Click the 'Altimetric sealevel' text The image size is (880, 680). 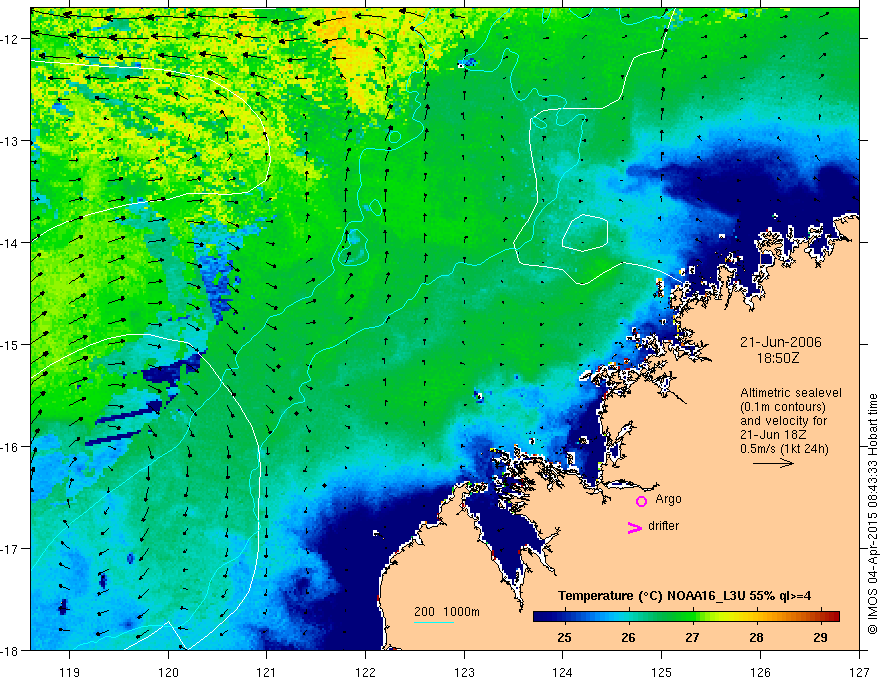tap(790, 393)
